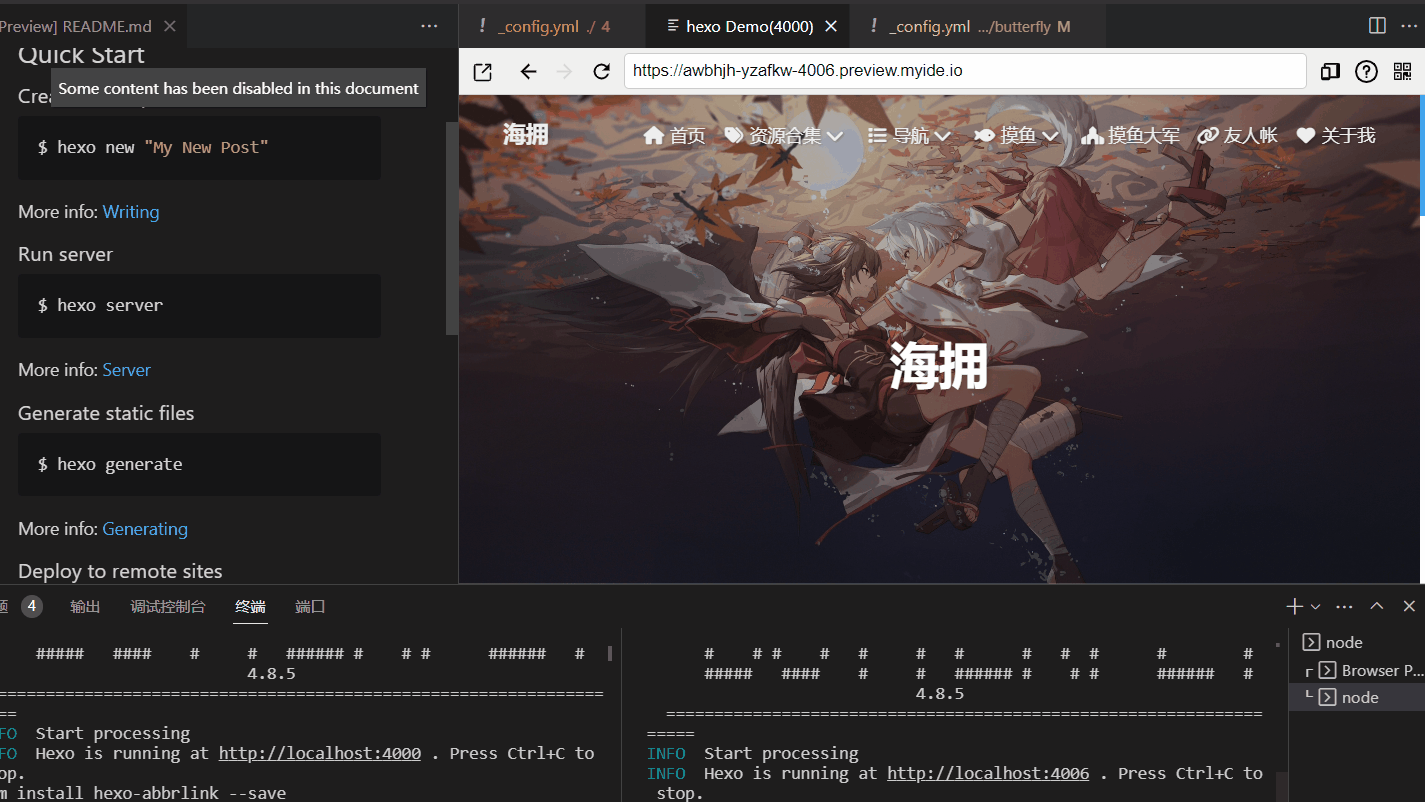
Task: Select the first node terminal entry
Action: (1357, 642)
